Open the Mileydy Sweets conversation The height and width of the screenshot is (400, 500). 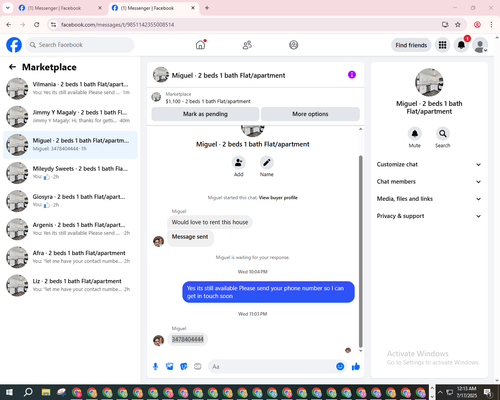(70, 173)
